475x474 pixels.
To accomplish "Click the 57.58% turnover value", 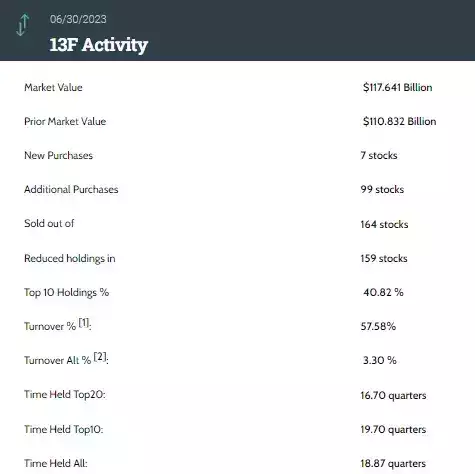I will pyautogui.click(x=378, y=326).
